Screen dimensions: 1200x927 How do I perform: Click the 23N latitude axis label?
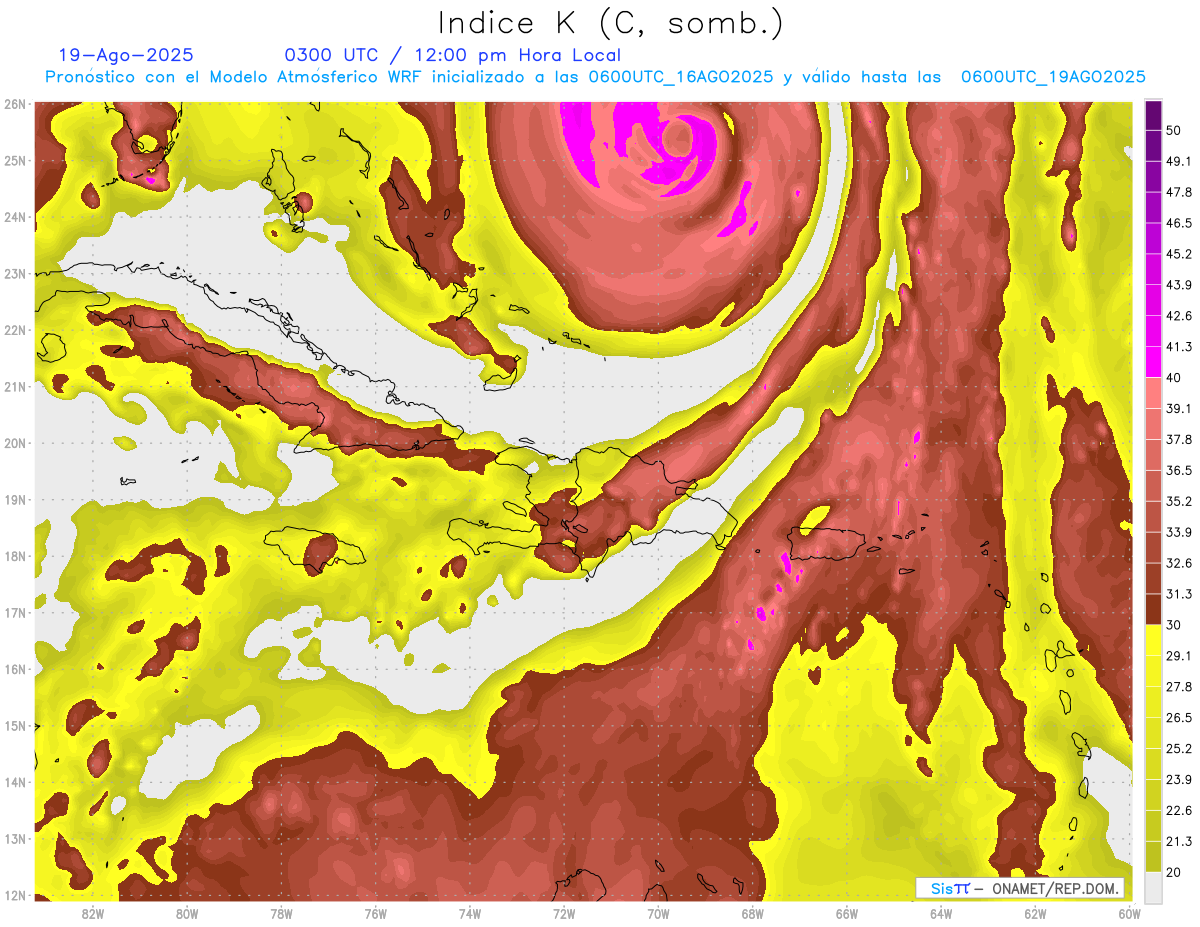pyautogui.click(x=15, y=273)
